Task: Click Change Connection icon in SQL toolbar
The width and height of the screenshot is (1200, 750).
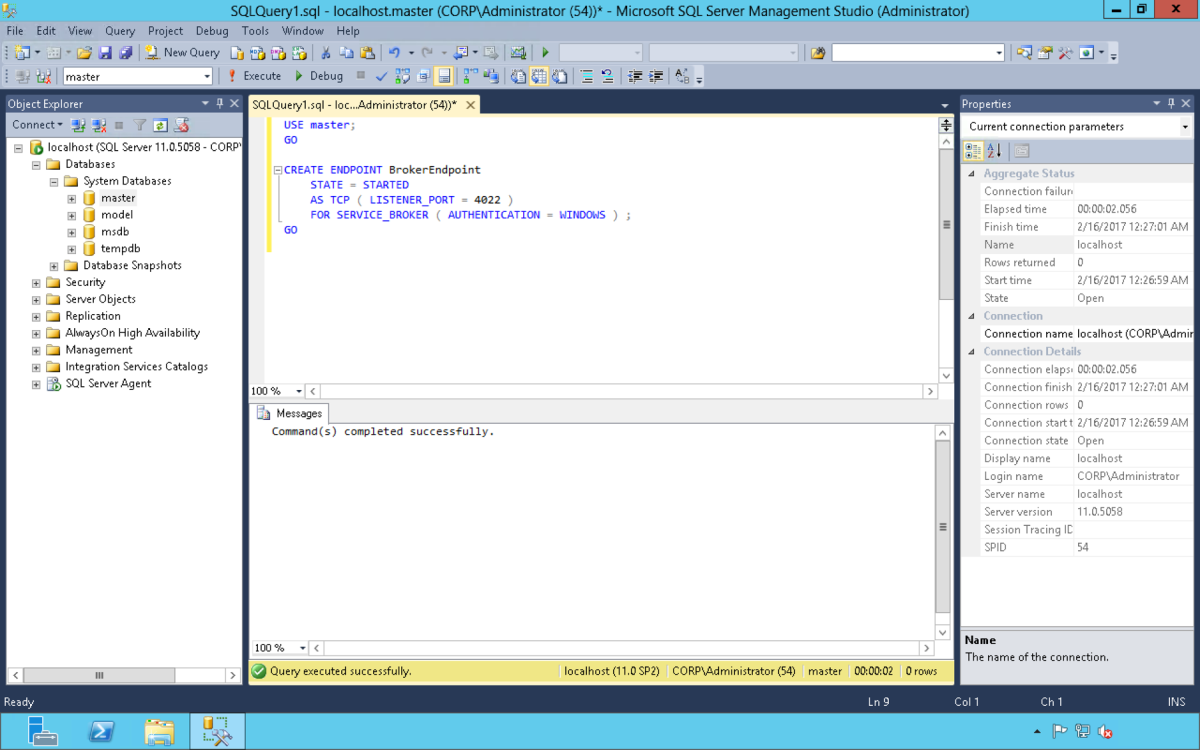Action: point(43,76)
